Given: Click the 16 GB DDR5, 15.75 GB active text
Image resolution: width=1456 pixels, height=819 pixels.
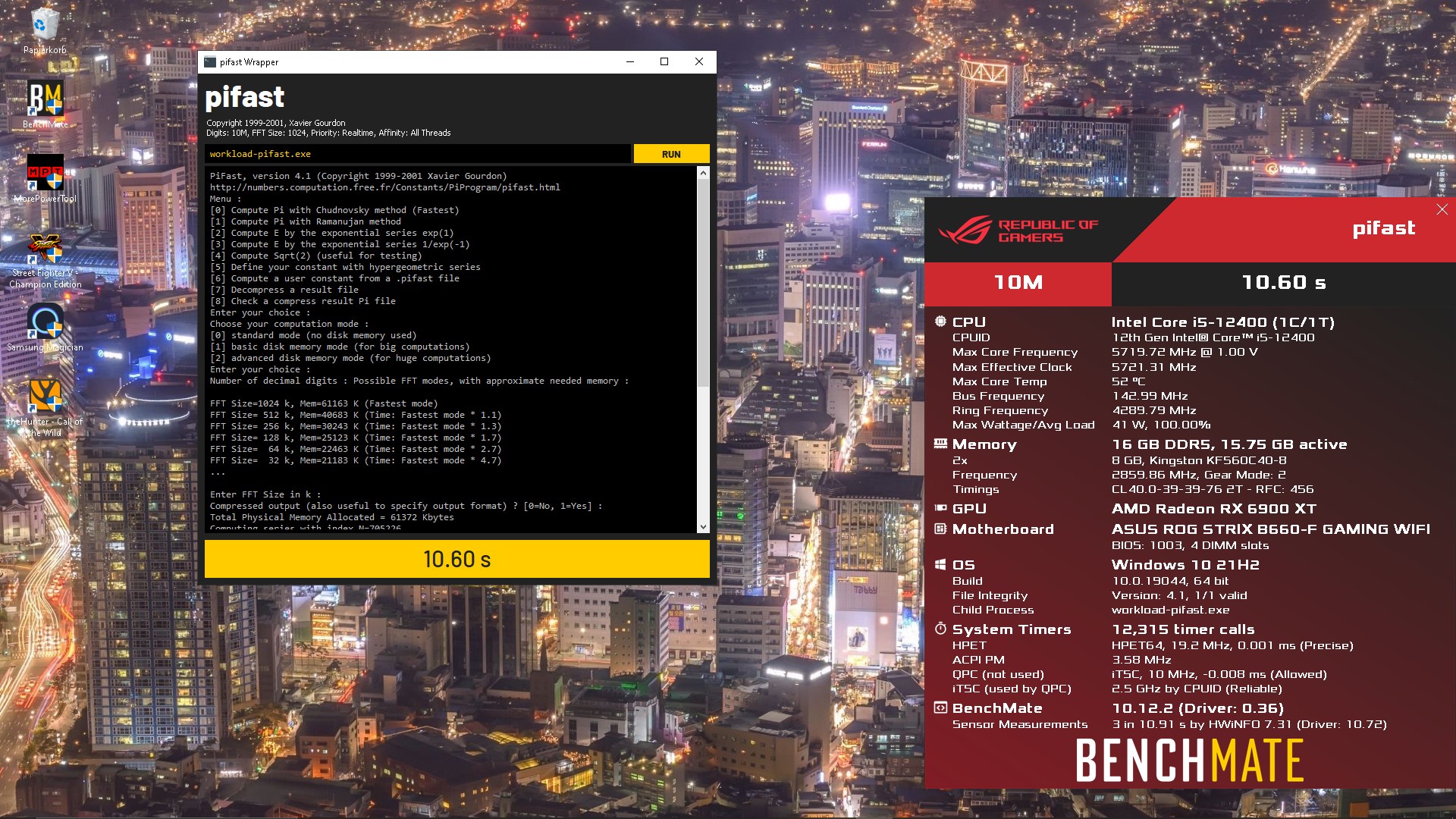Looking at the screenshot, I should (1229, 444).
